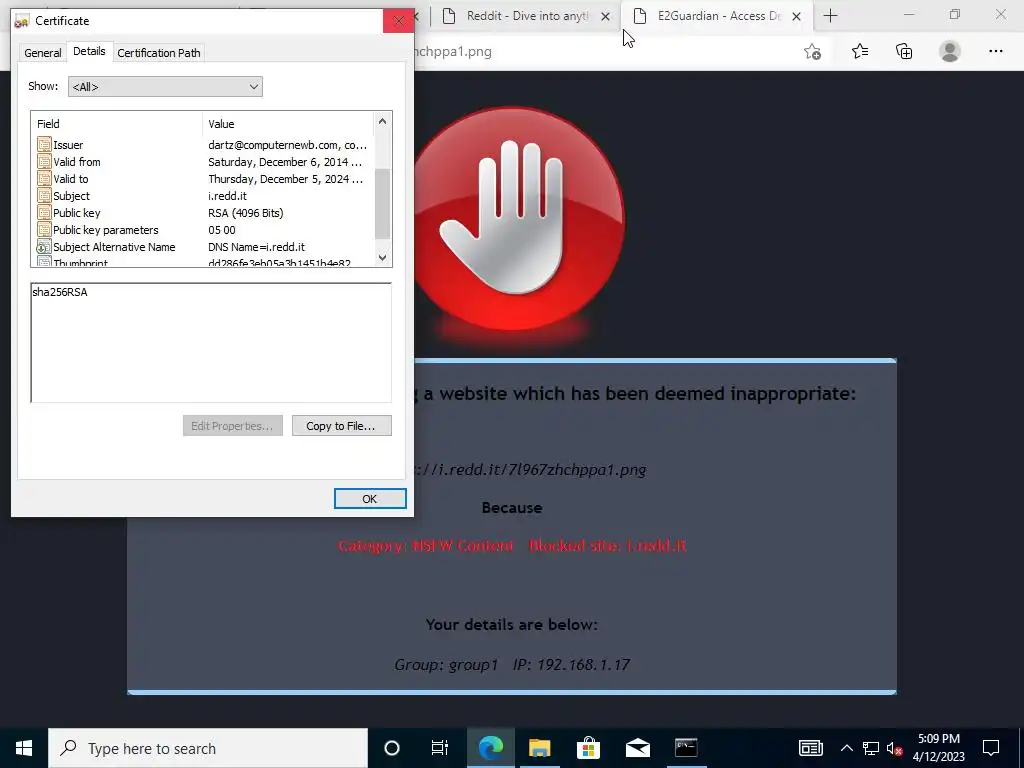This screenshot has width=1024, height=768.
Task: Open Edge Settings and more menu
Action: 995,51
